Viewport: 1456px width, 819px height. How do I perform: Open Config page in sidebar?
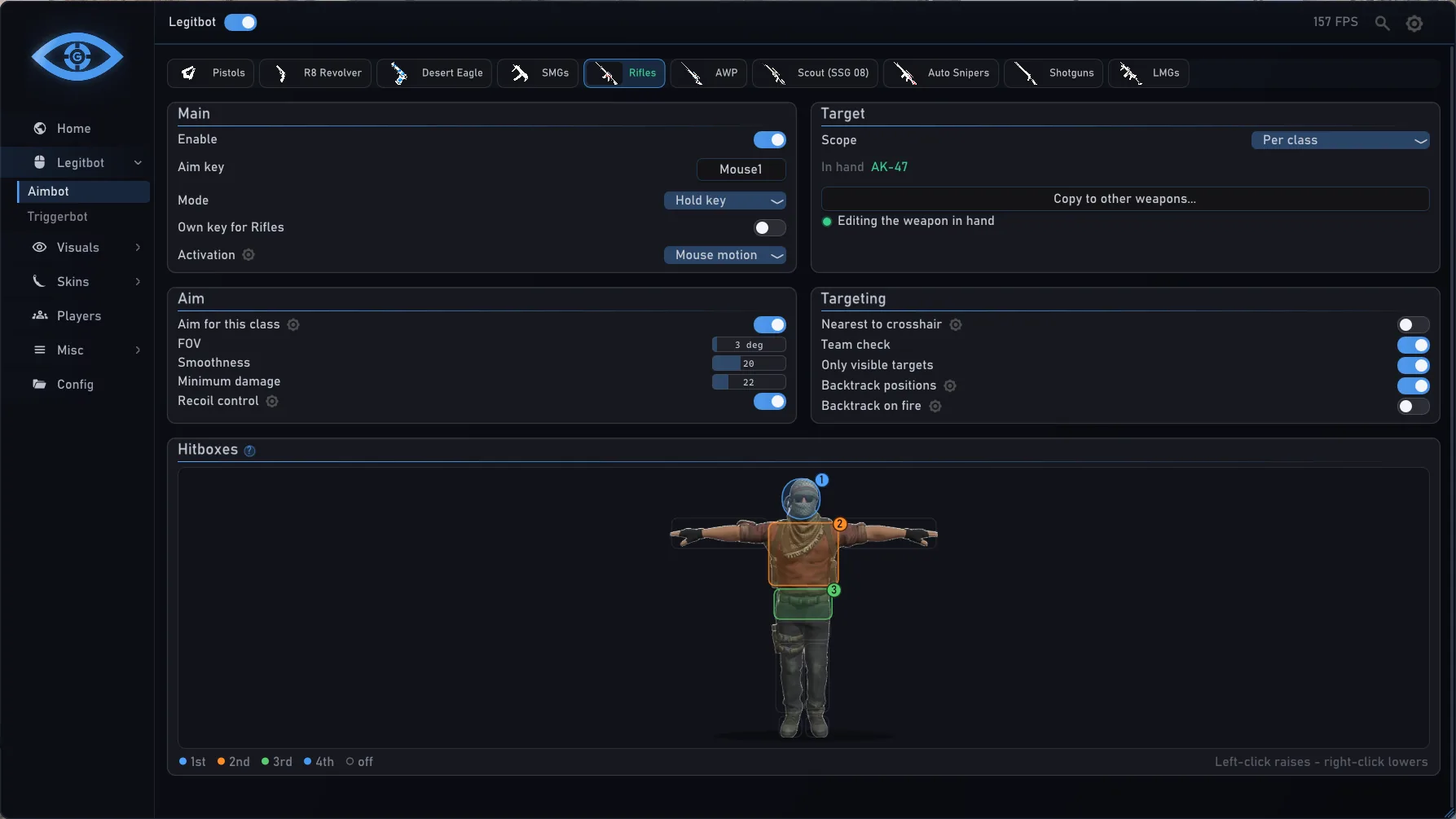pos(75,385)
